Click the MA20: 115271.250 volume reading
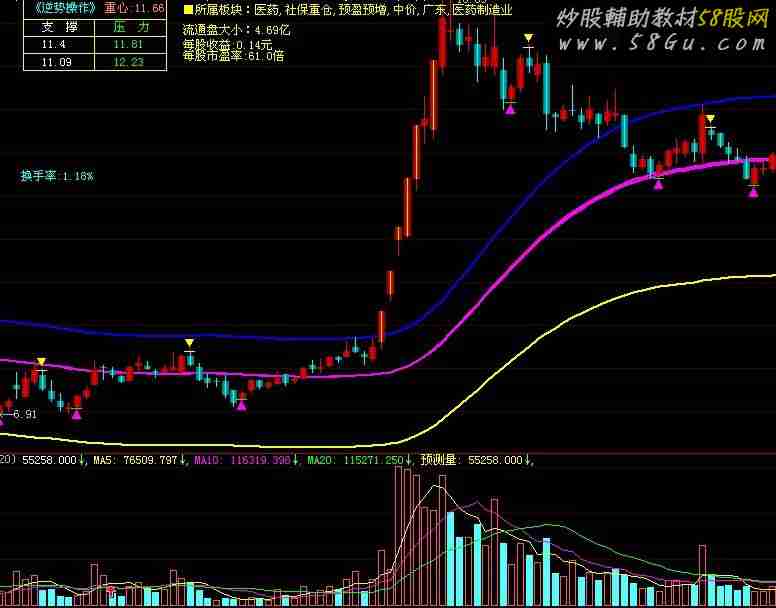This screenshot has height=608, width=776. [355, 461]
